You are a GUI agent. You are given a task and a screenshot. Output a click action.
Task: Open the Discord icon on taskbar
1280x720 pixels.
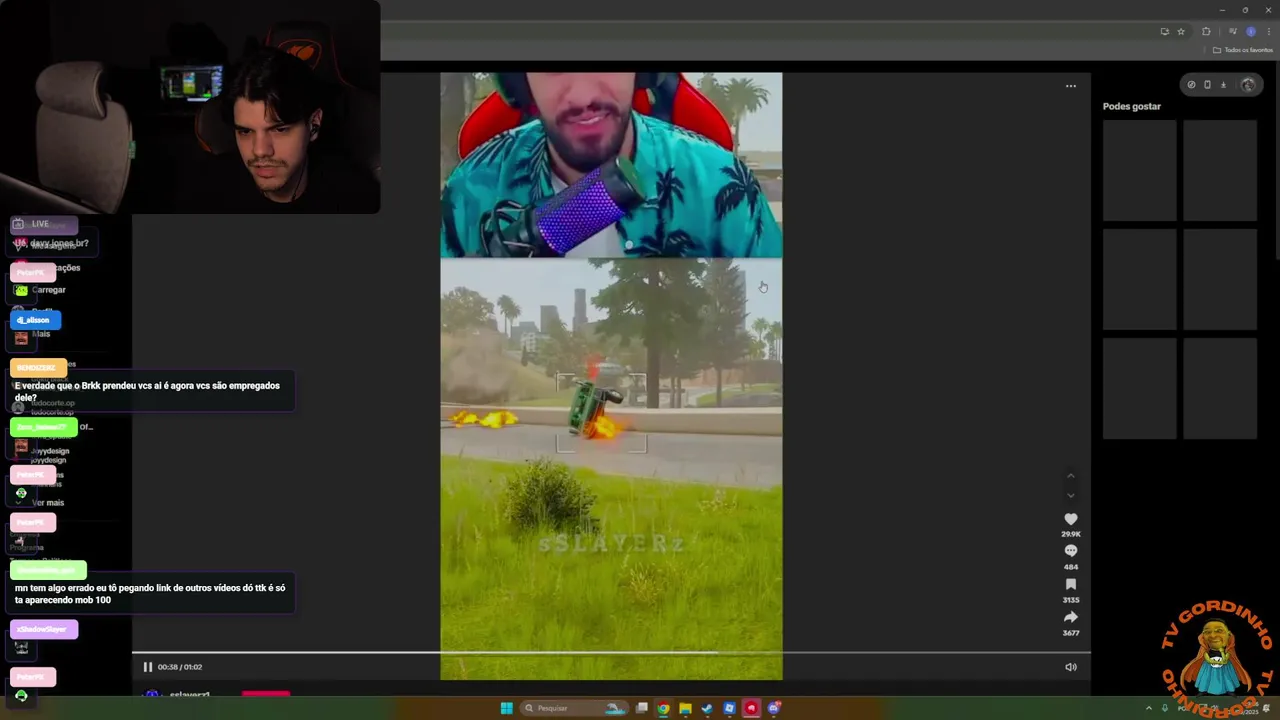pos(773,708)
